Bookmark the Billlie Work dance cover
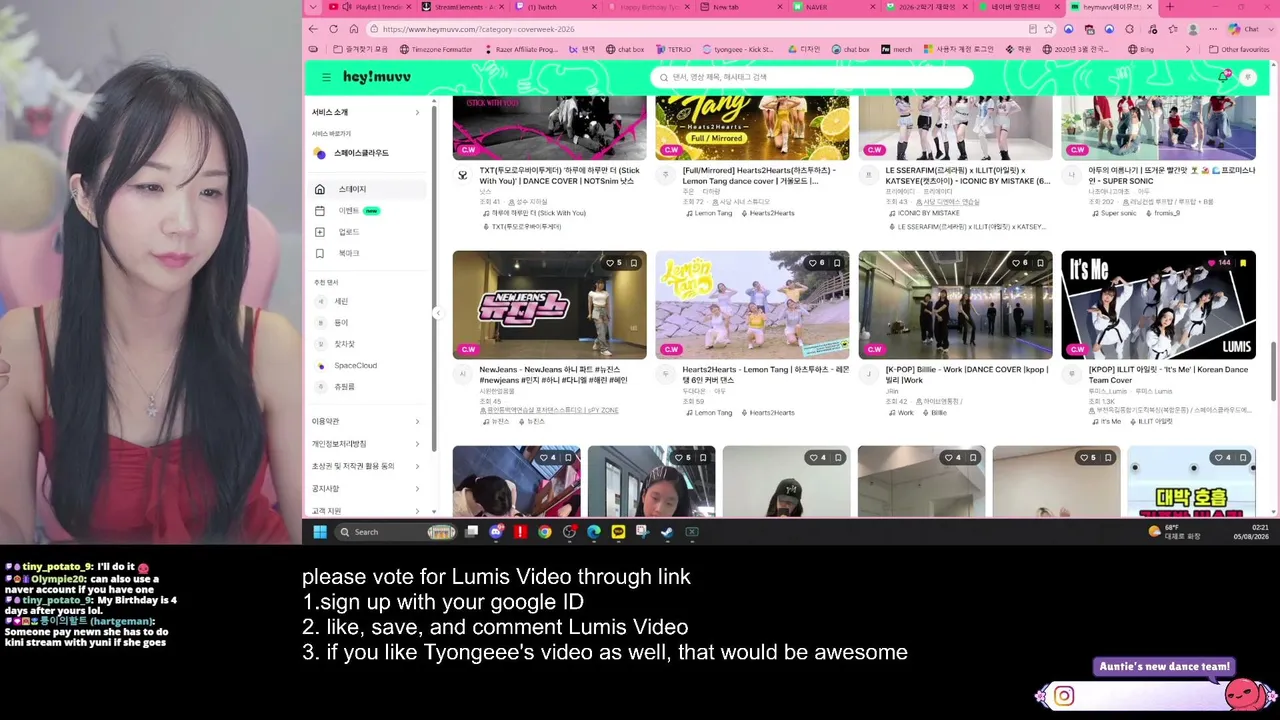Image resolution: width=1280 pixels, height=720 pixels. (1040, 263)
